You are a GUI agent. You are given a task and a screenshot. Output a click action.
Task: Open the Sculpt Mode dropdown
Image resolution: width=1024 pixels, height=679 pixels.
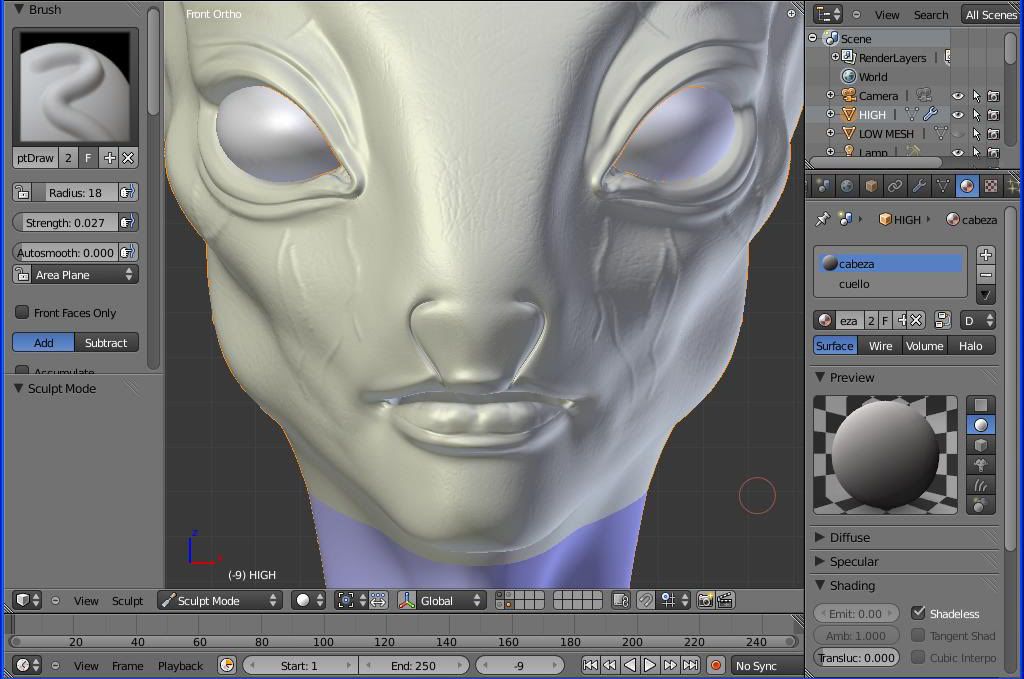[220, 600]
